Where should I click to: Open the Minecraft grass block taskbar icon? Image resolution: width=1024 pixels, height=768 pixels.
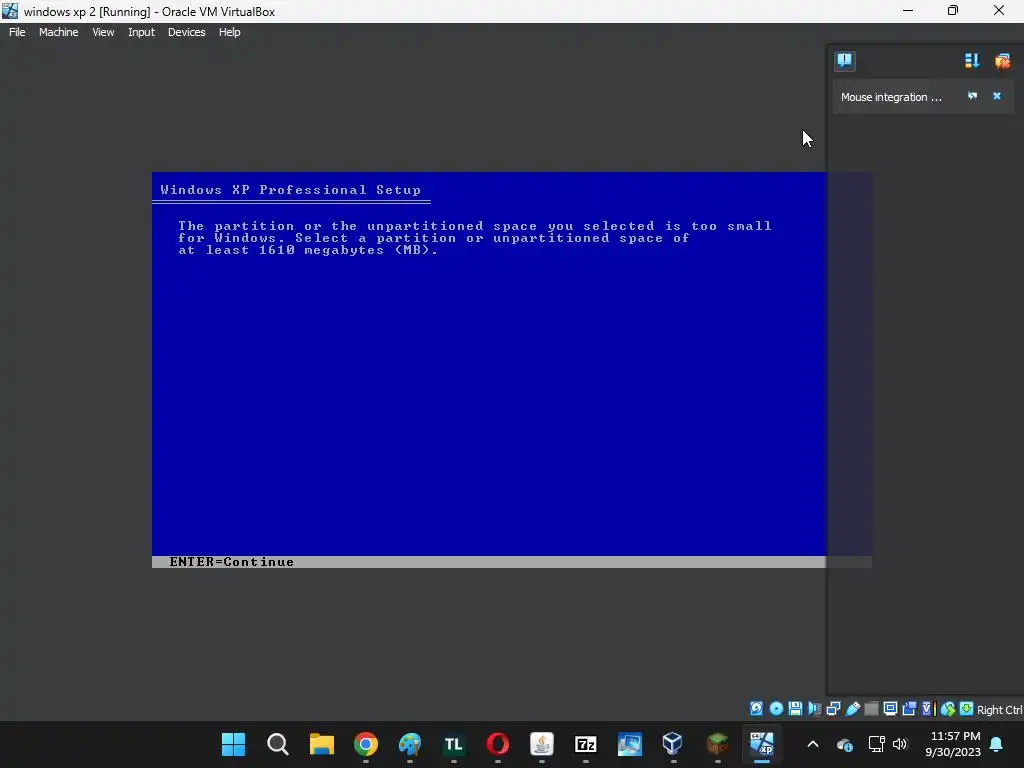tap(717, 744)
